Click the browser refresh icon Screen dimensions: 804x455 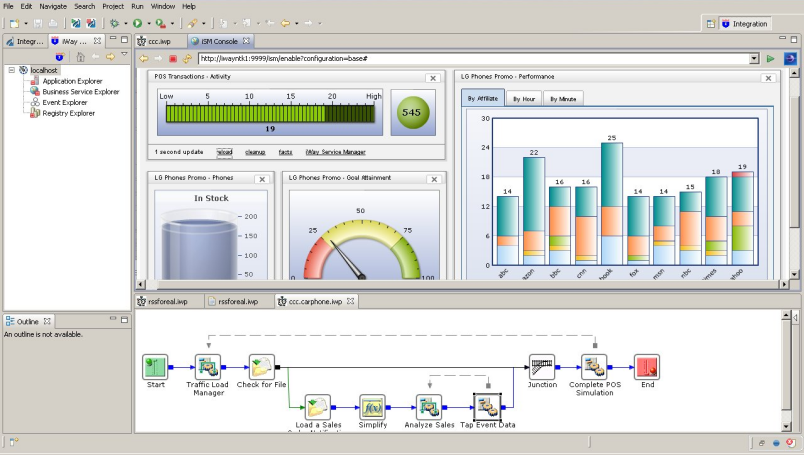click(187, 59)
